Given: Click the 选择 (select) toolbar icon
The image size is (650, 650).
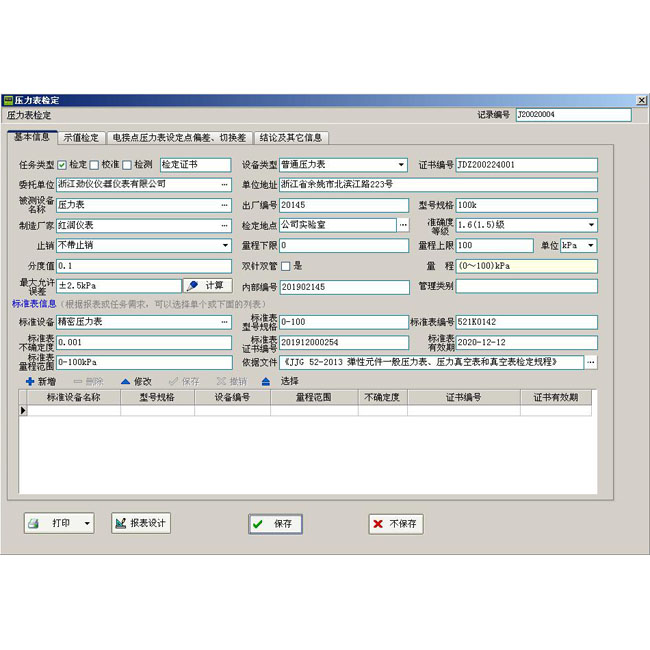Looking at the screenshot, I should pos(266,381).
